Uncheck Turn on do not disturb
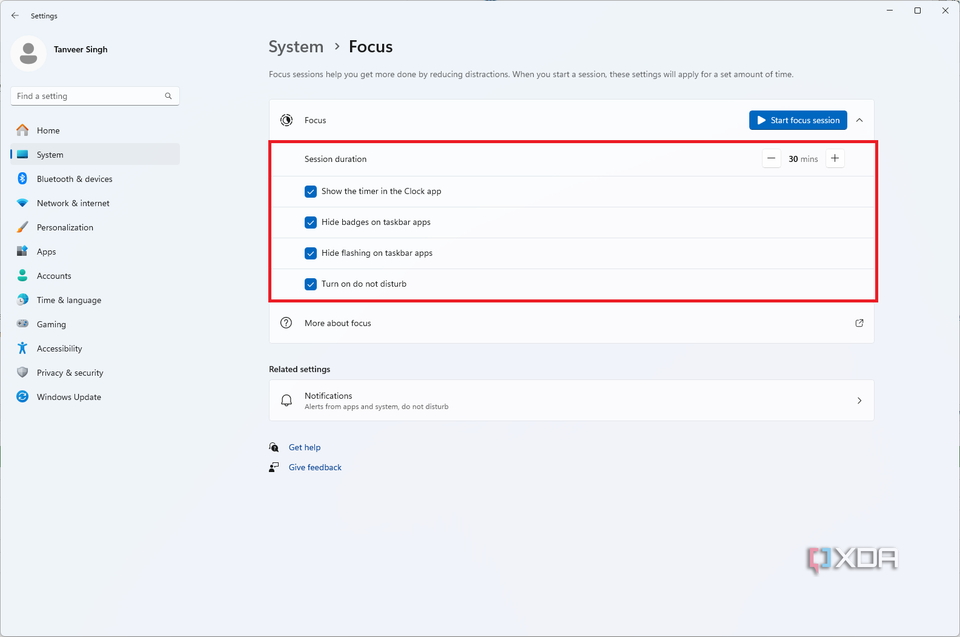 point(311,284)
